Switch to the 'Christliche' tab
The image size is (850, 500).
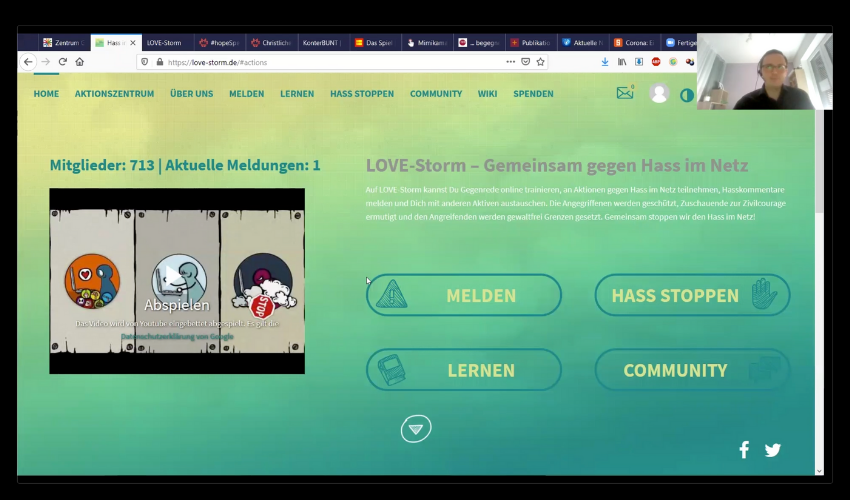click(272, 42)
